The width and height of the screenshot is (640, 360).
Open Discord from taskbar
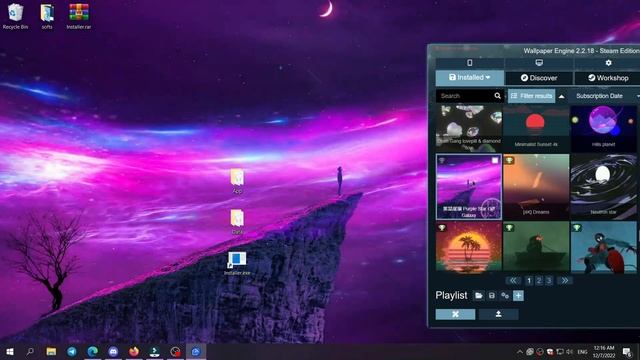113,351
